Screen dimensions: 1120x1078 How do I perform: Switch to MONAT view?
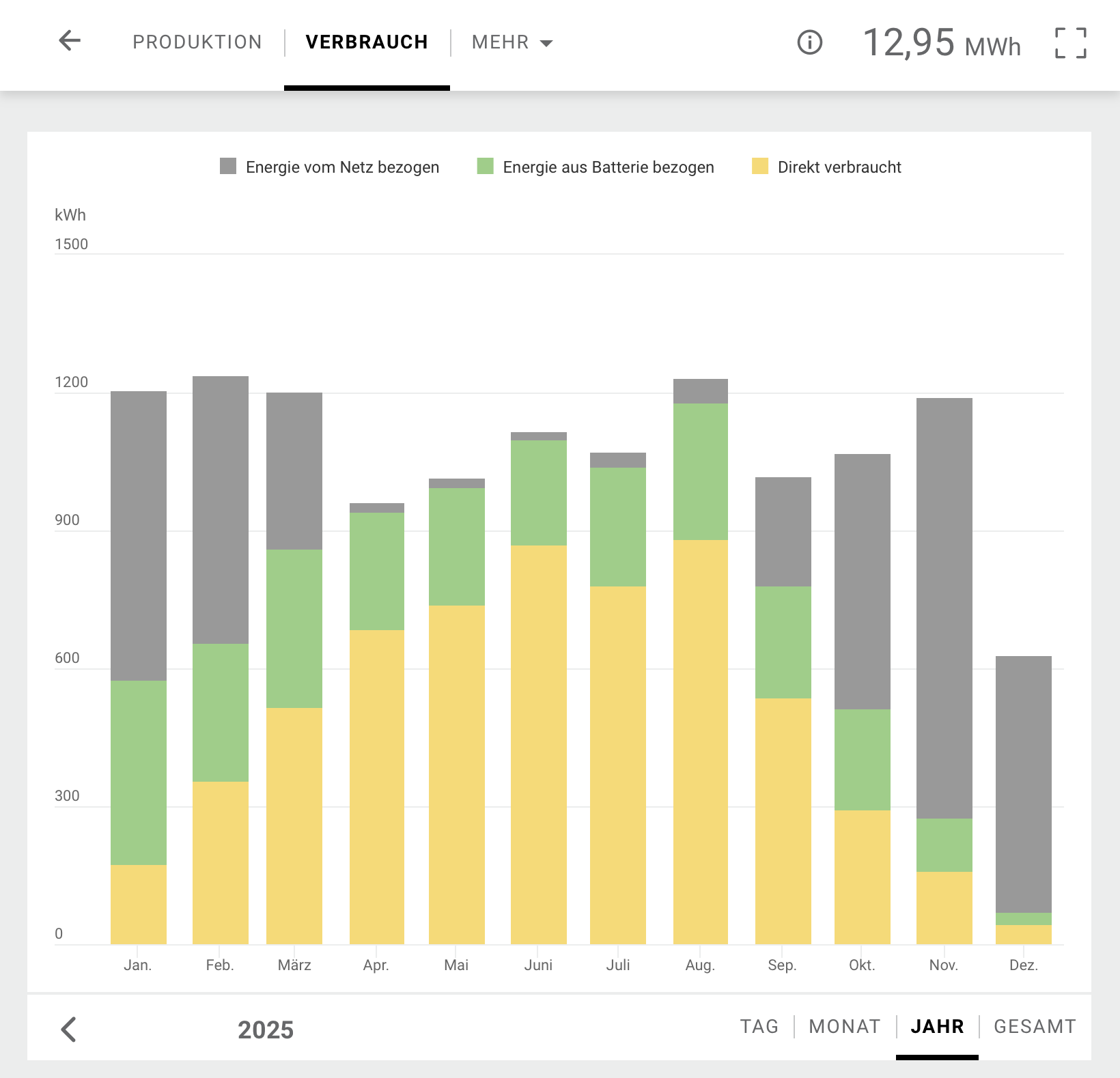click(x=844, y=1026)
